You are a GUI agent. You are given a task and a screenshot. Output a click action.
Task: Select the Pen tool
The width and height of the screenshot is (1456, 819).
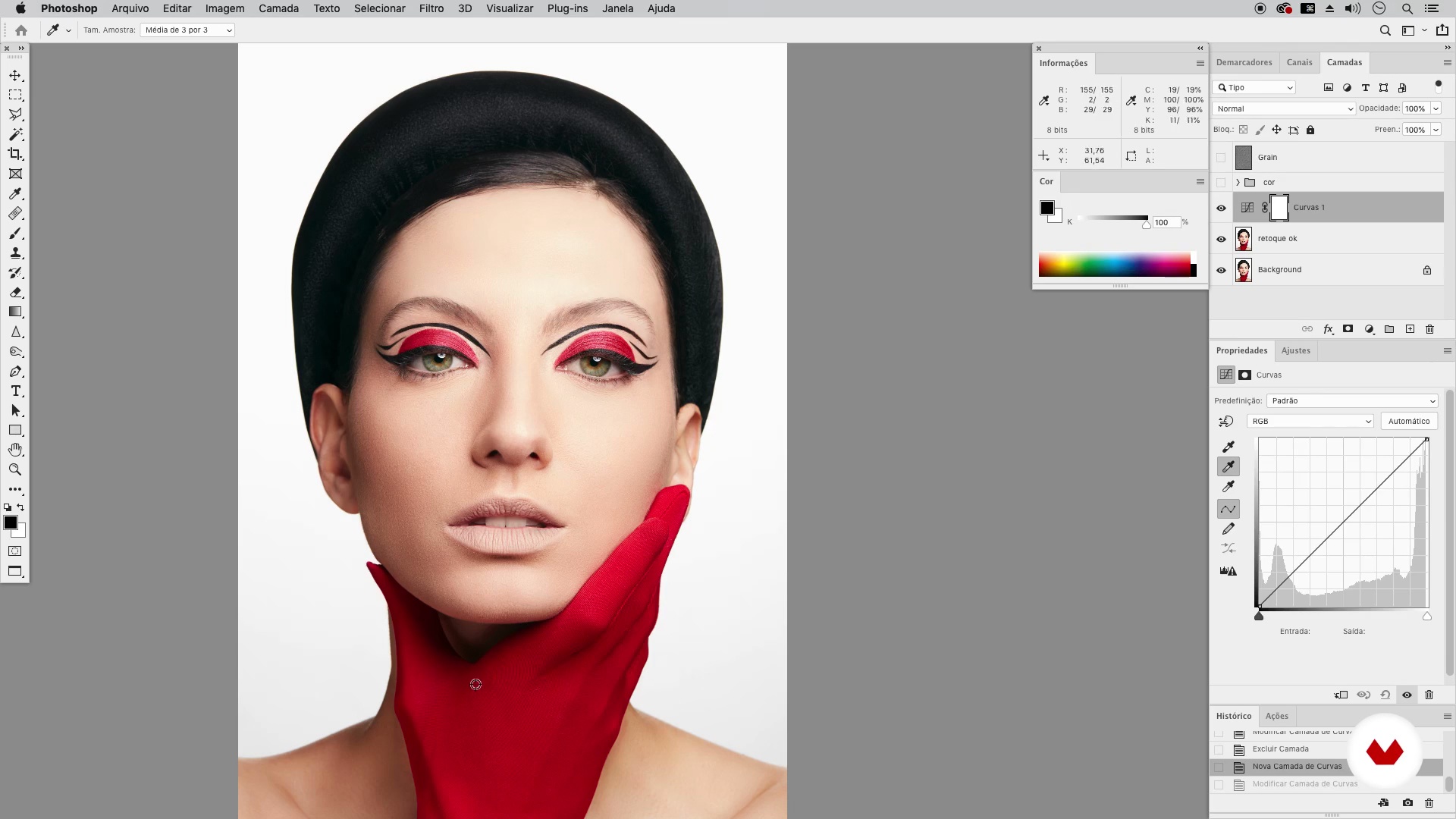tap(15, 371)
